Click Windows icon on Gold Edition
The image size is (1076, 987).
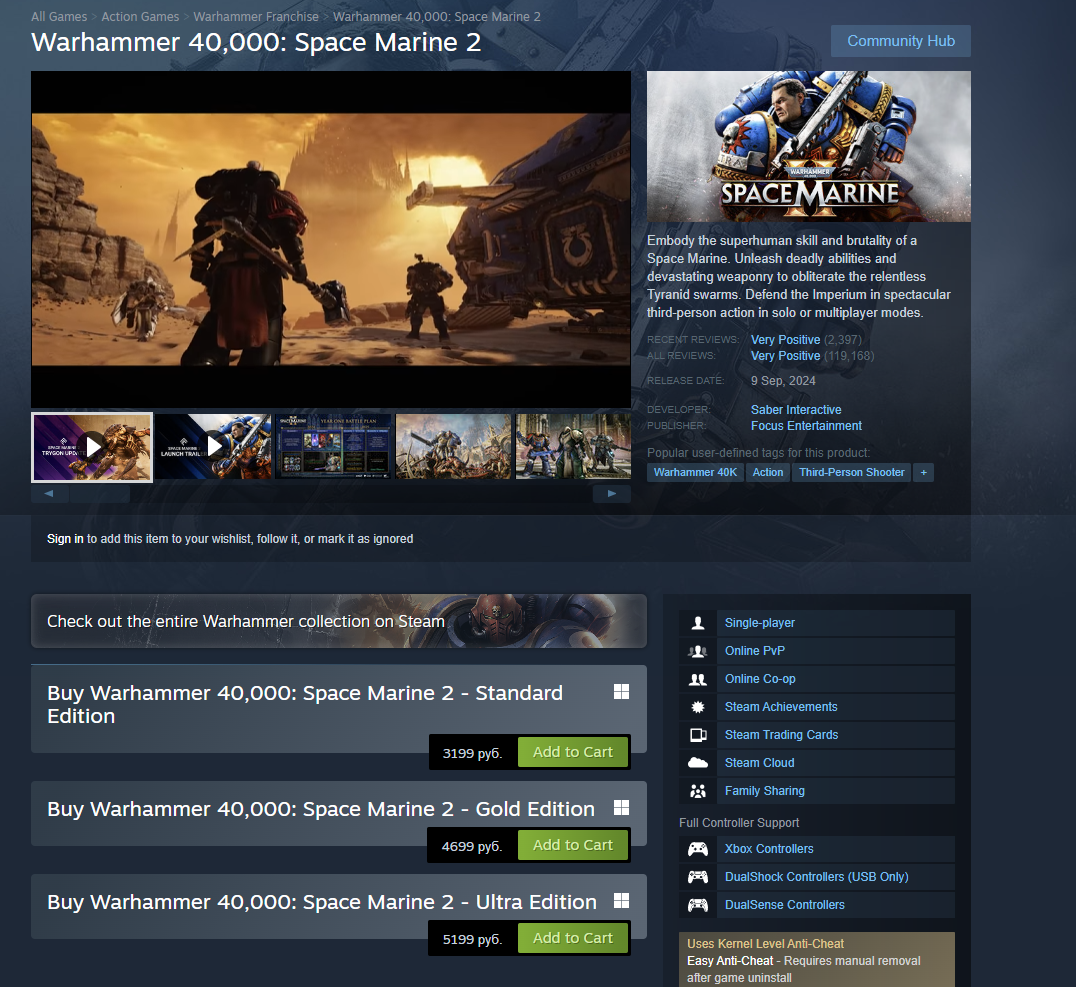(x=621, y=807)
